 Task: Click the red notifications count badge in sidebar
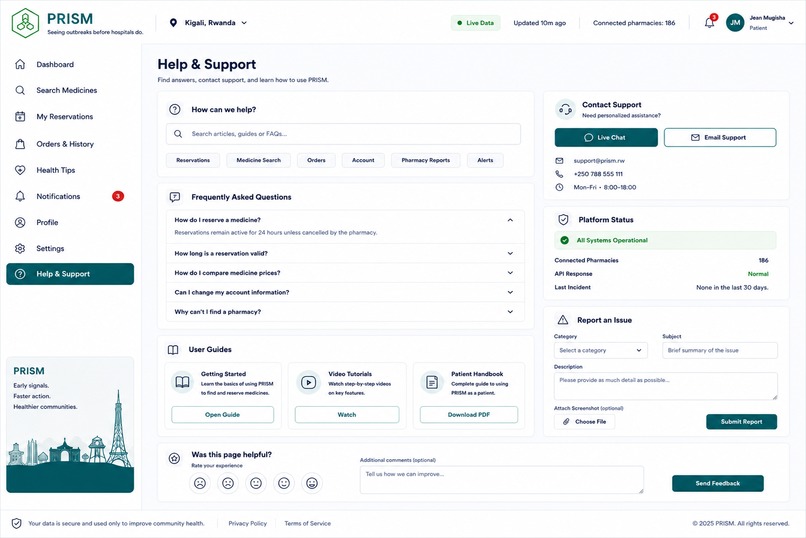click(118, 196)
